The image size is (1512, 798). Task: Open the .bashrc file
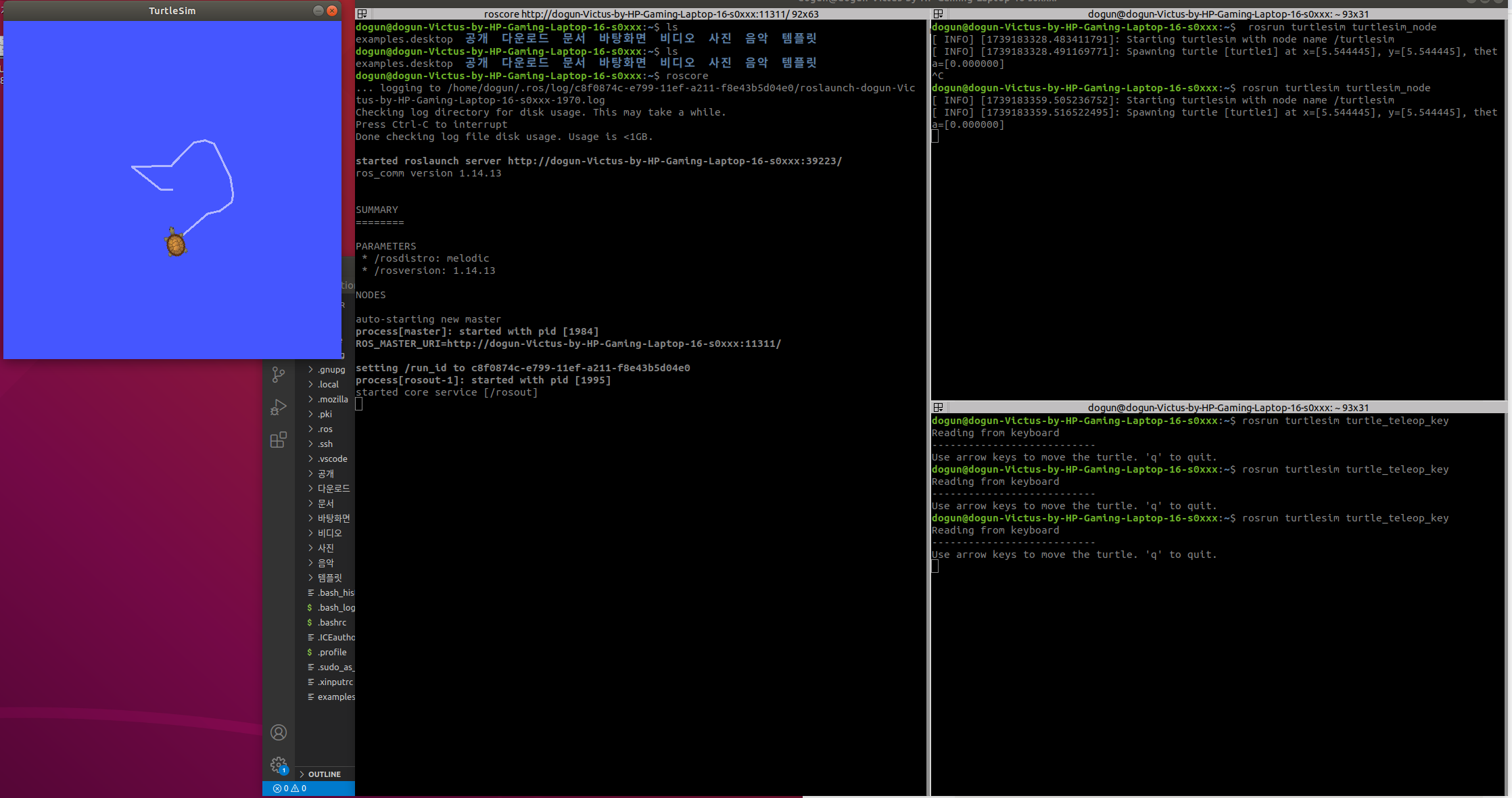tap(332, 623)
